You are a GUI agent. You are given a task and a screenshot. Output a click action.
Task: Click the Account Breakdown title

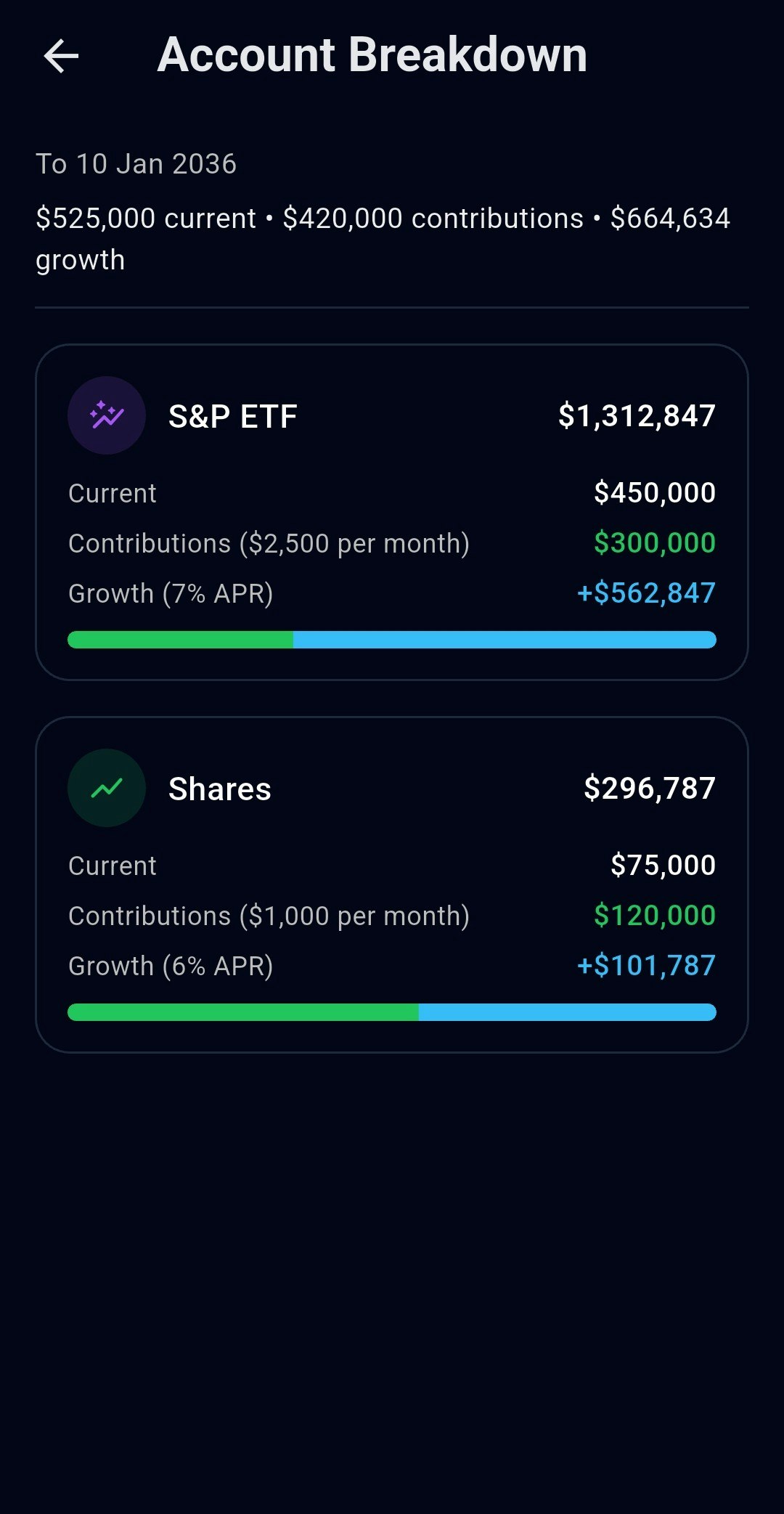click(372, 55)
